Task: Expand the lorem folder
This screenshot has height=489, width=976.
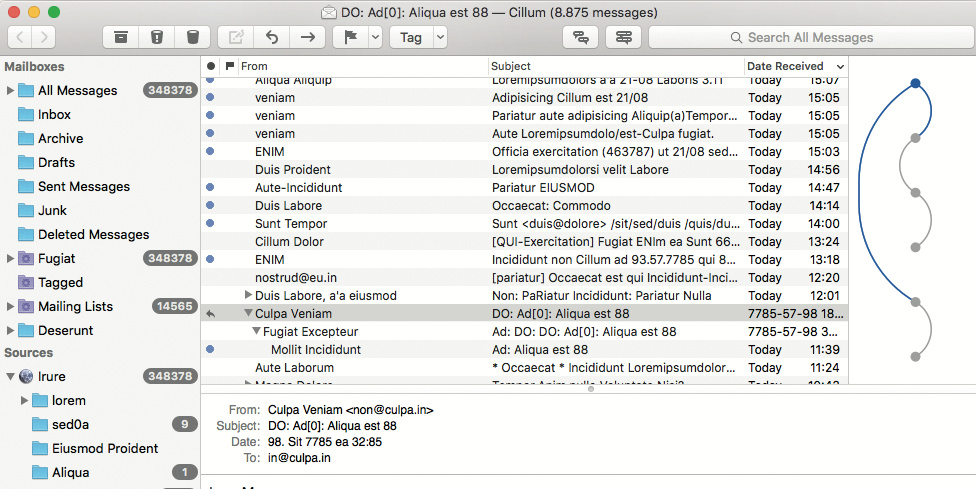Action: tap(24, 401)
